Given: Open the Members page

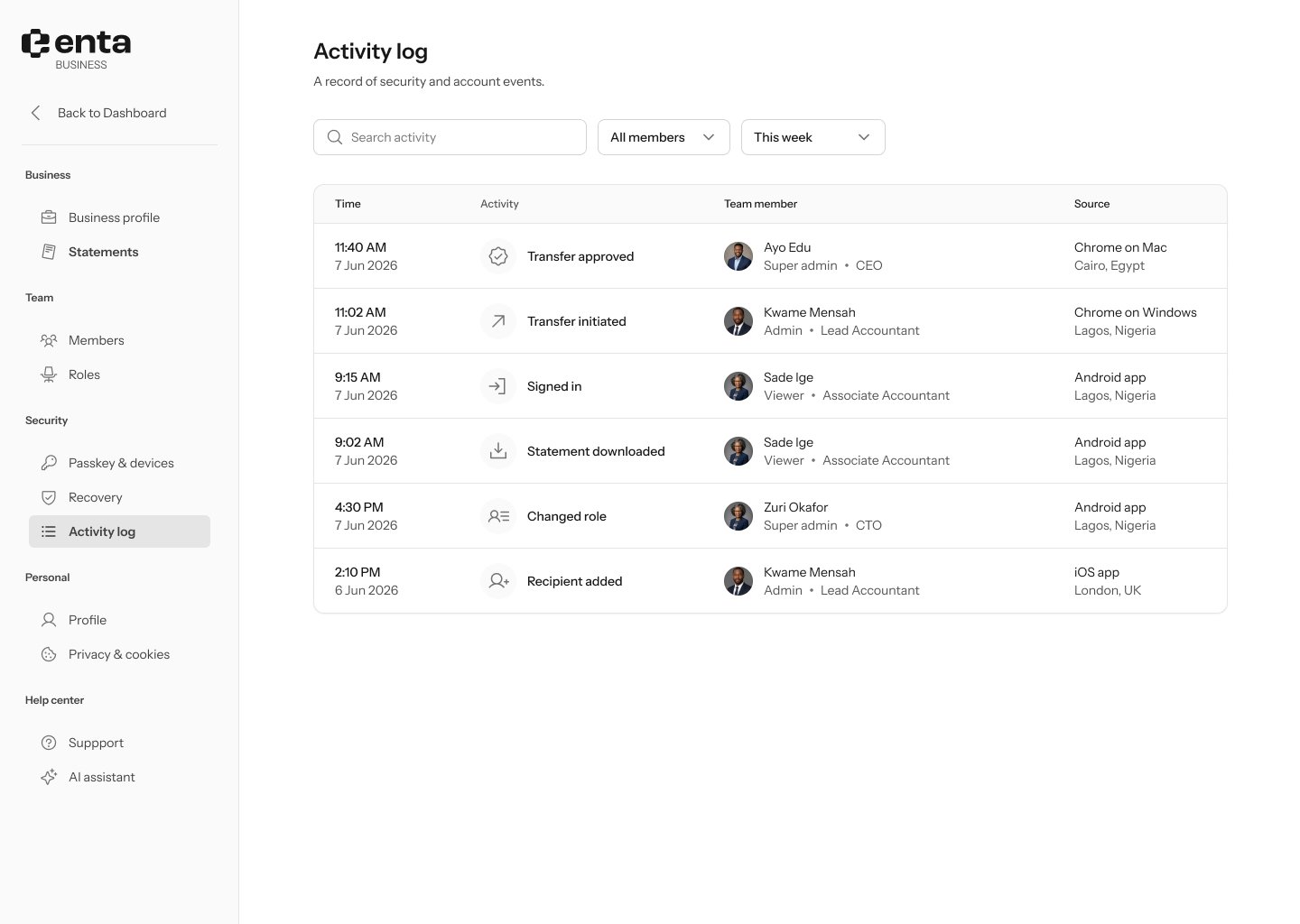Looking at the screenshot, I should click(119, 340).
